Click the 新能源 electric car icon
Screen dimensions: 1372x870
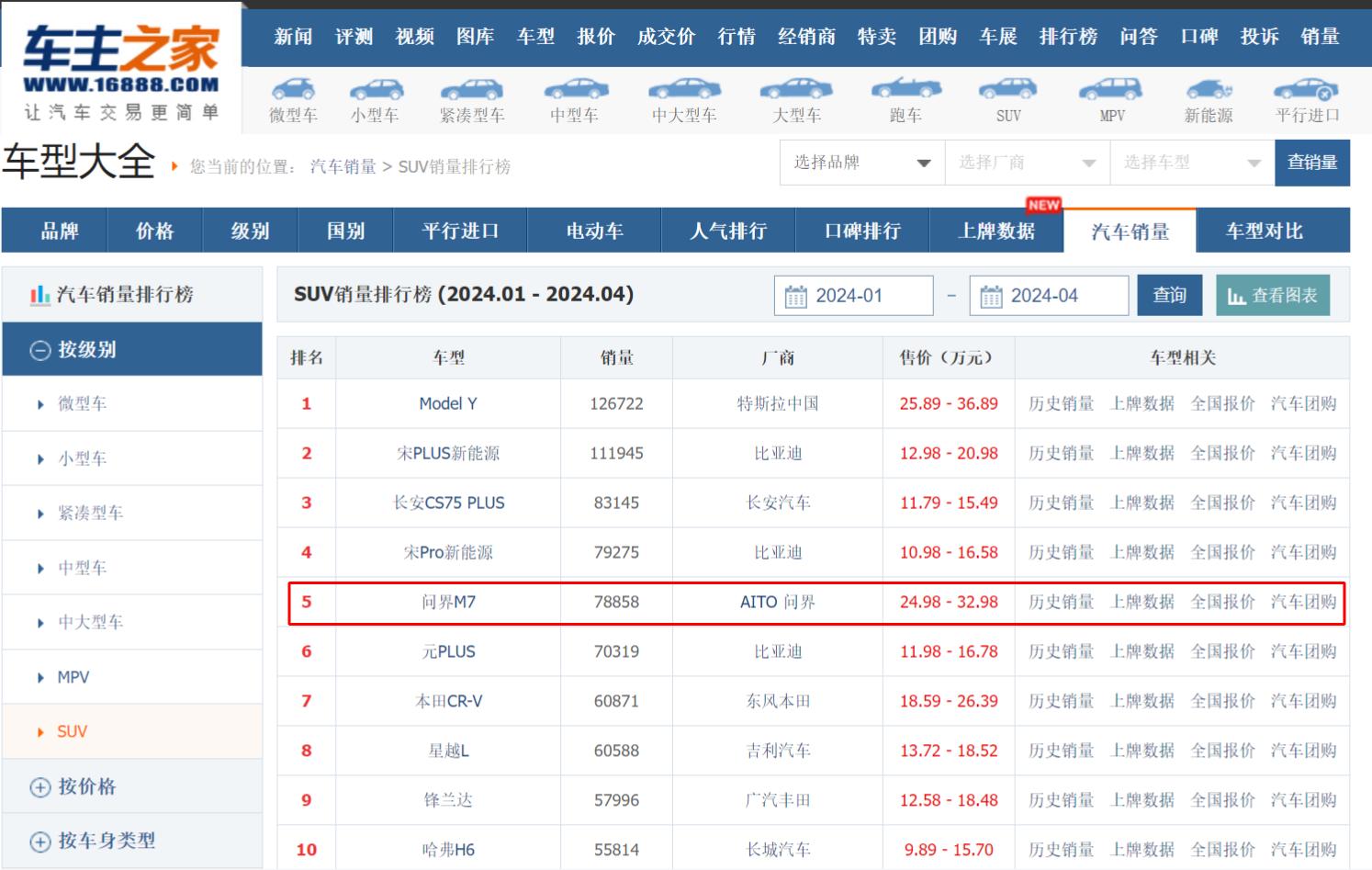1209,89
